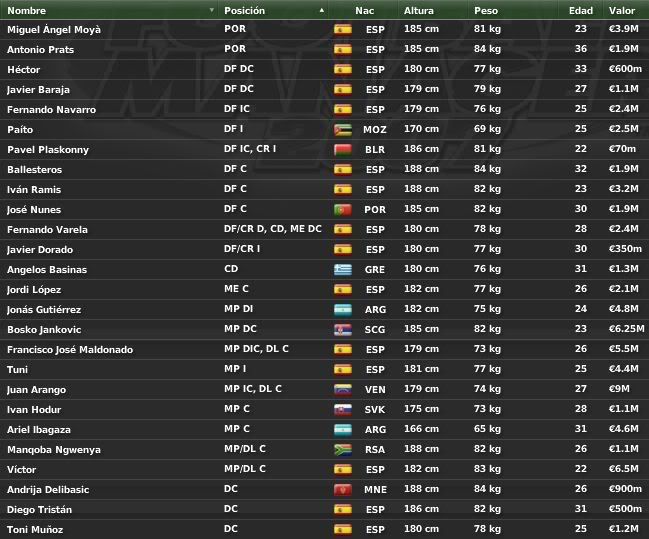Select player Antonio Prats
649x539 pixels.
[x=41, y=50]
